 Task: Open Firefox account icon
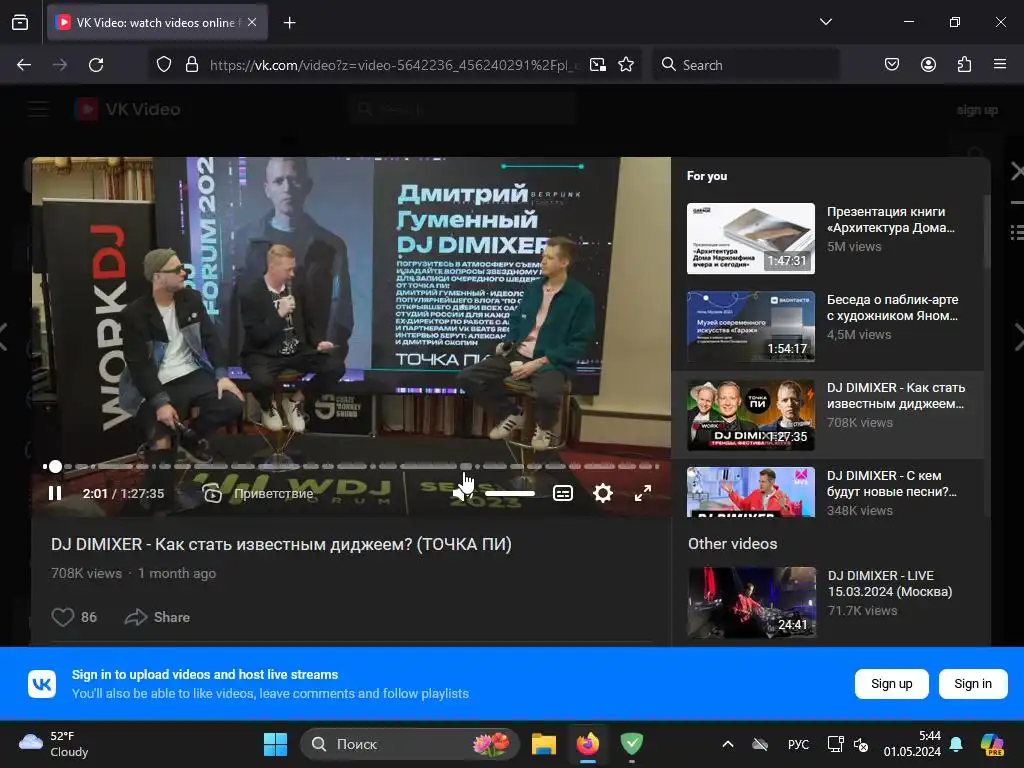928,65
